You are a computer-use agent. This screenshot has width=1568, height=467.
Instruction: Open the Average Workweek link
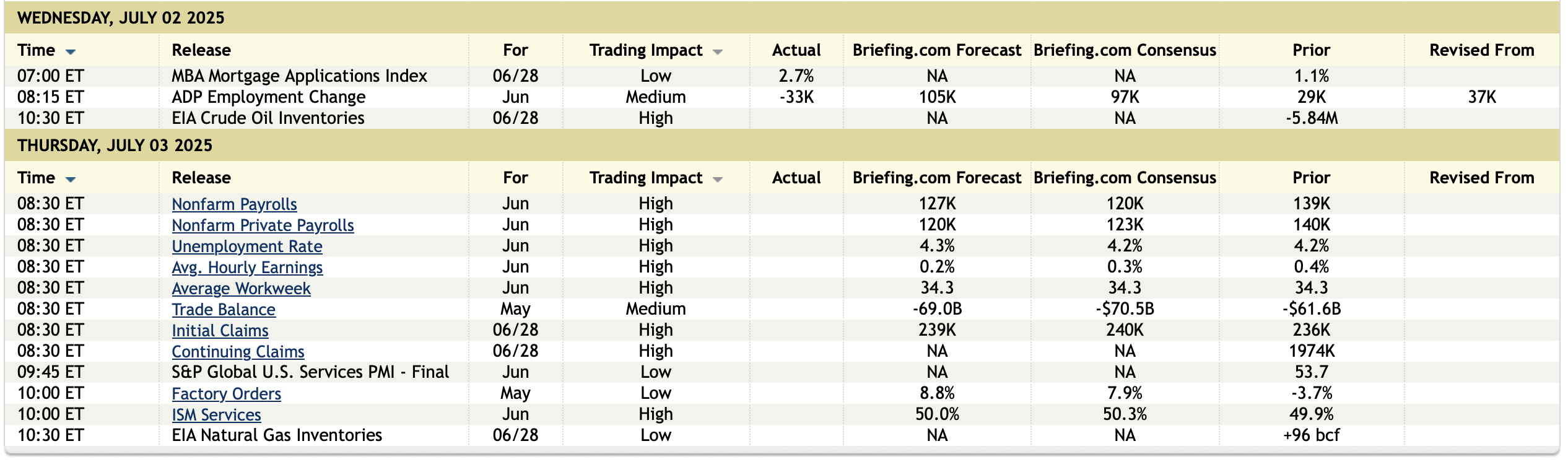click(241, 289)
